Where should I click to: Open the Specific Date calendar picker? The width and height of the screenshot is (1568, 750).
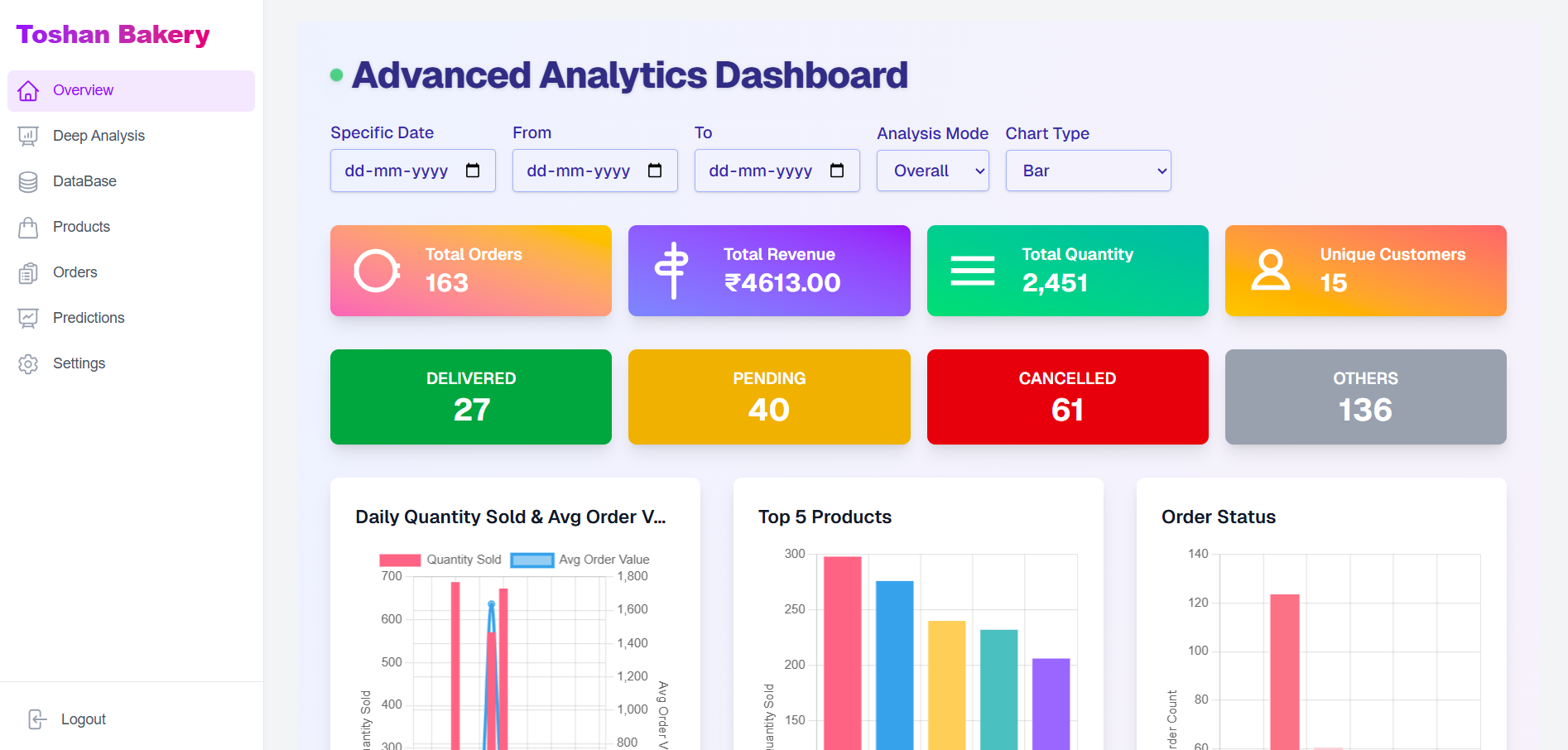pos(473,171)
